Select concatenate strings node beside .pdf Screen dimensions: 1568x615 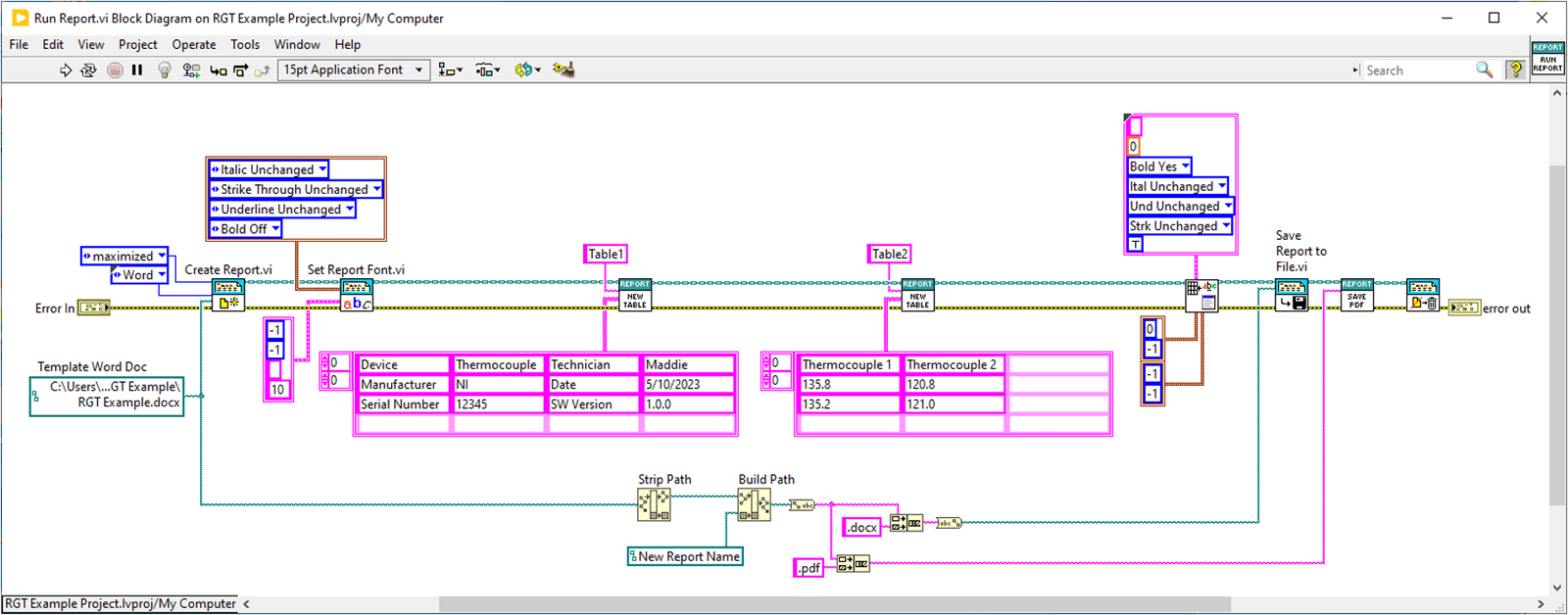click(x=853, y=564)
